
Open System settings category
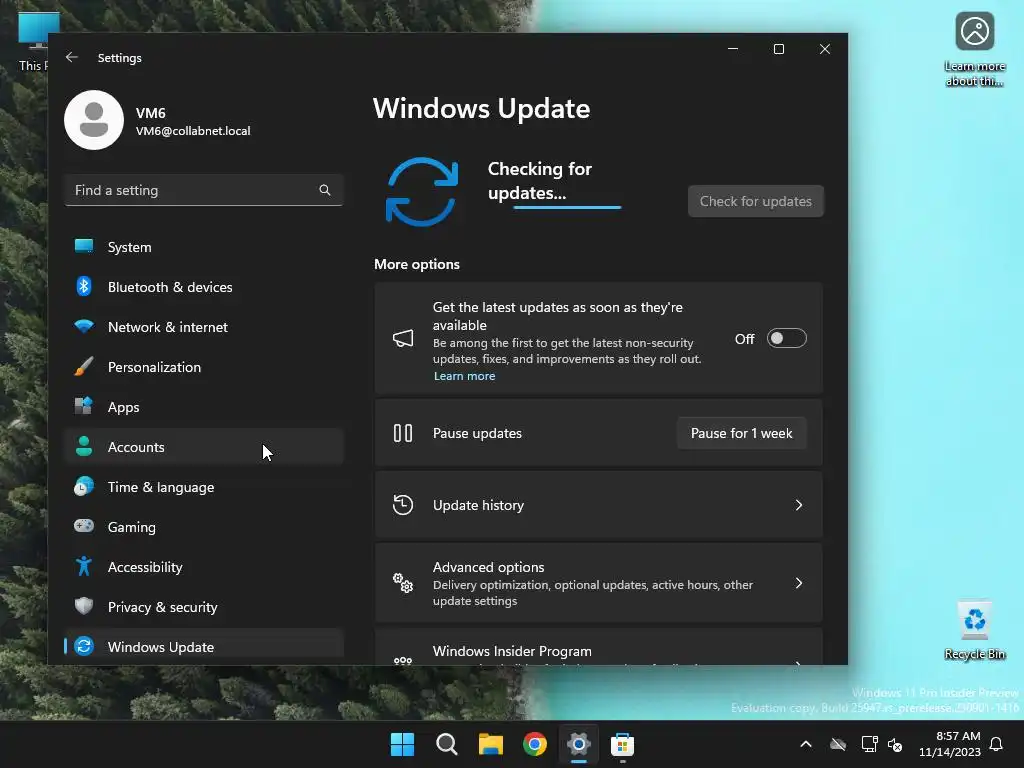204,247
